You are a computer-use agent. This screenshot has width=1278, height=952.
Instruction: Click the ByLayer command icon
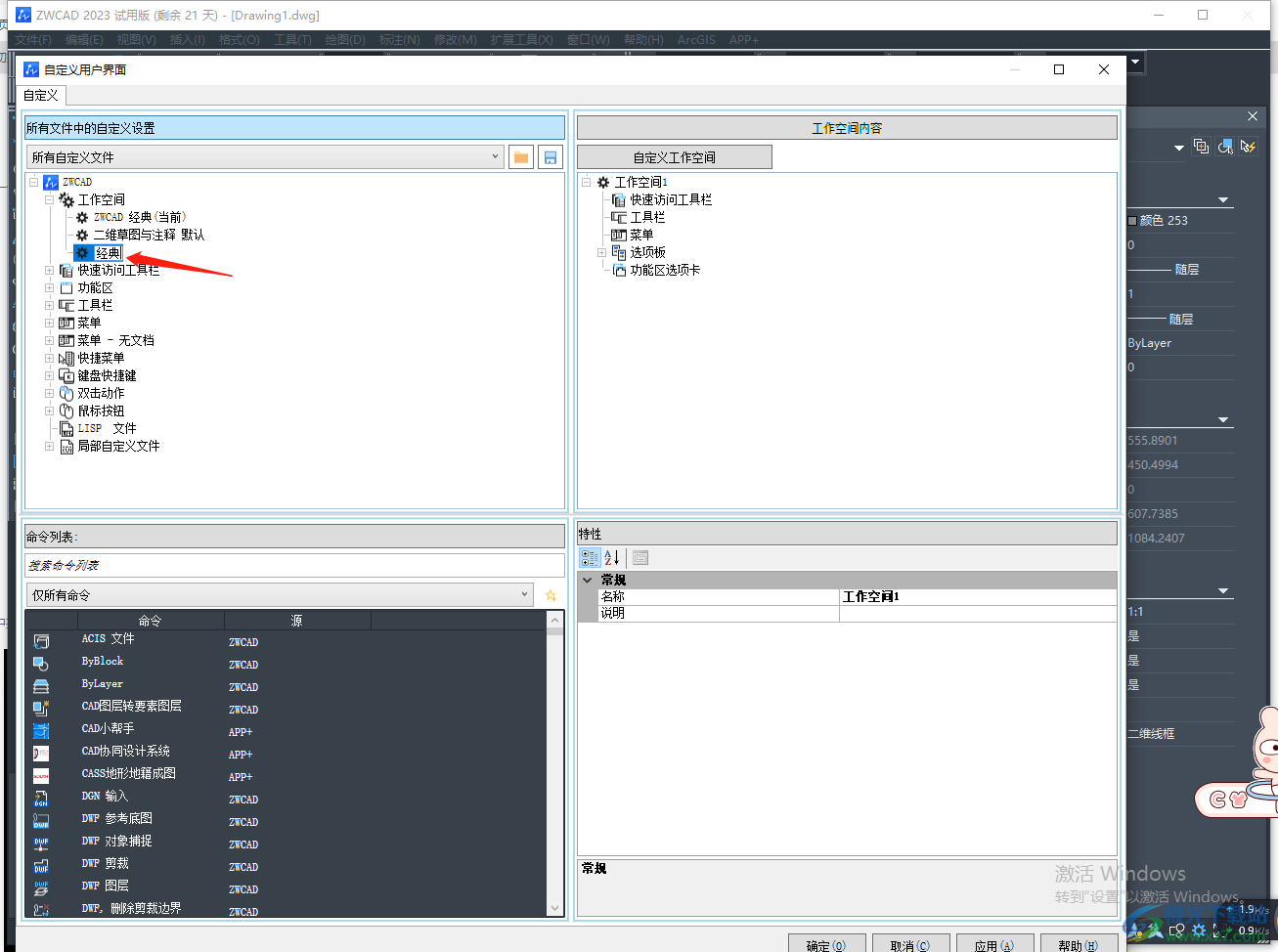(x=41, y=686)
